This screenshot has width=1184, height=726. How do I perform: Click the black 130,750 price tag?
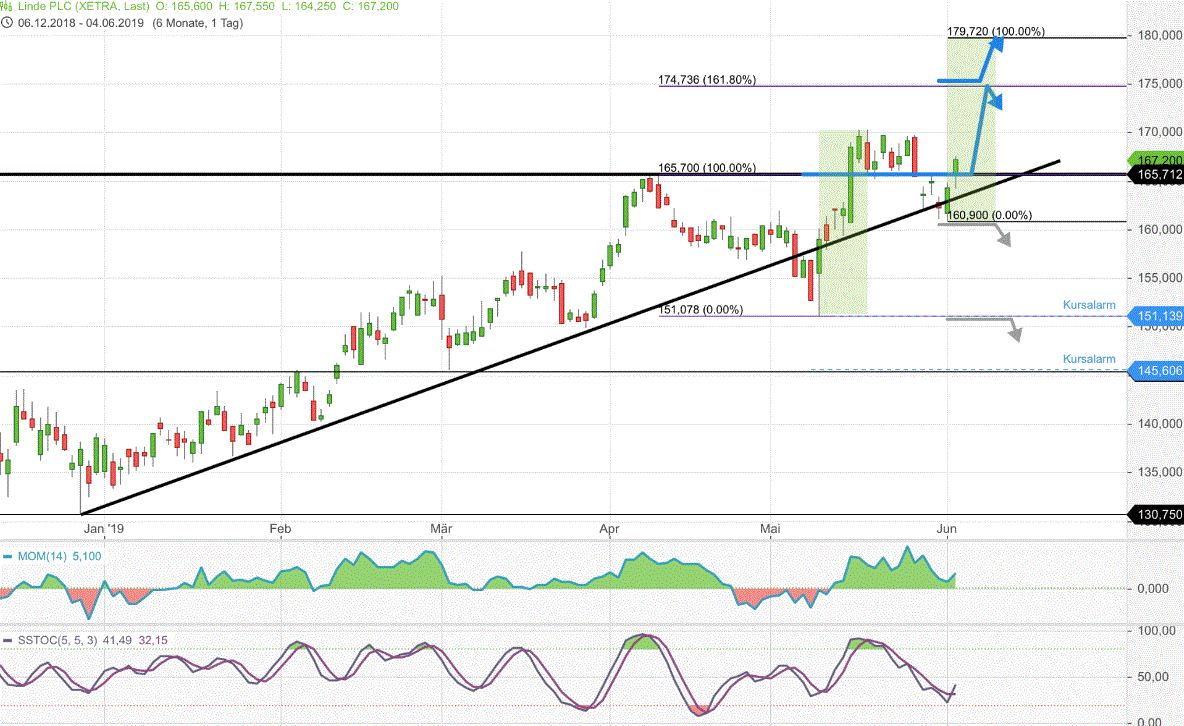(1155, 514)
